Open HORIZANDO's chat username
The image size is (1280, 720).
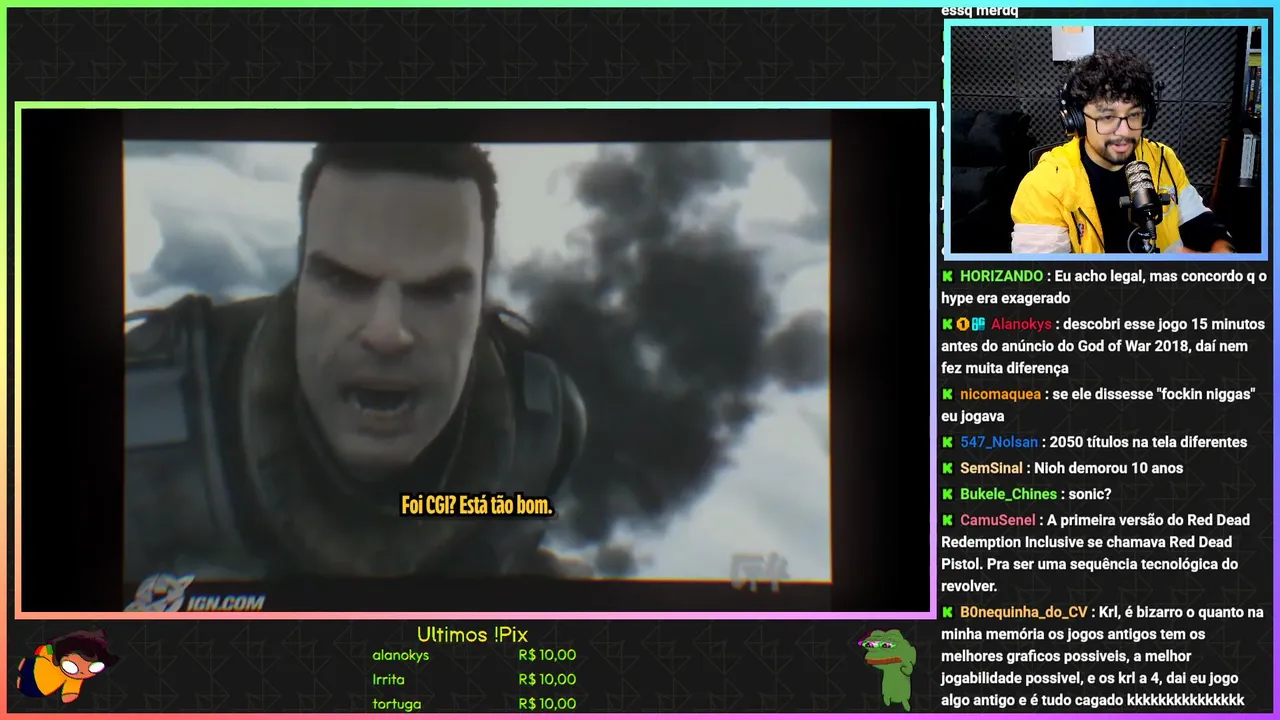point(1001,276)
